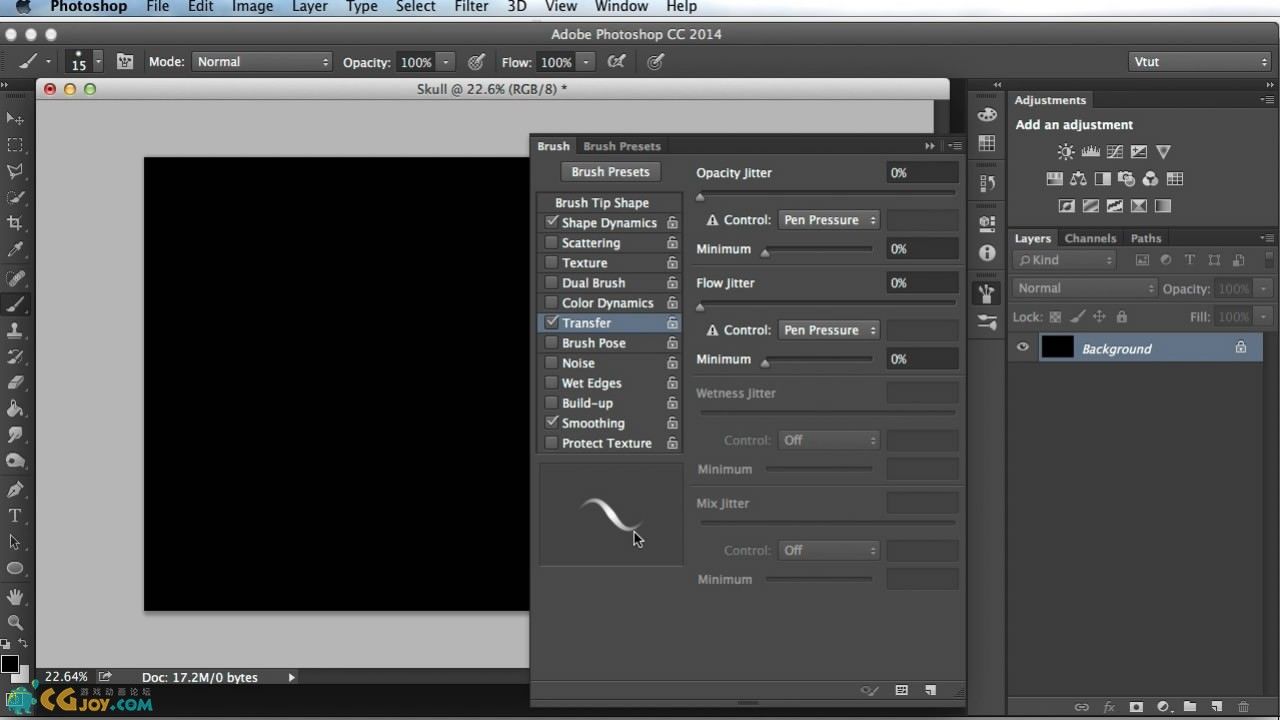The image size is (1280, 720).
Task: Select the Ellipse shape tool
Action: [x=15, y=568]
